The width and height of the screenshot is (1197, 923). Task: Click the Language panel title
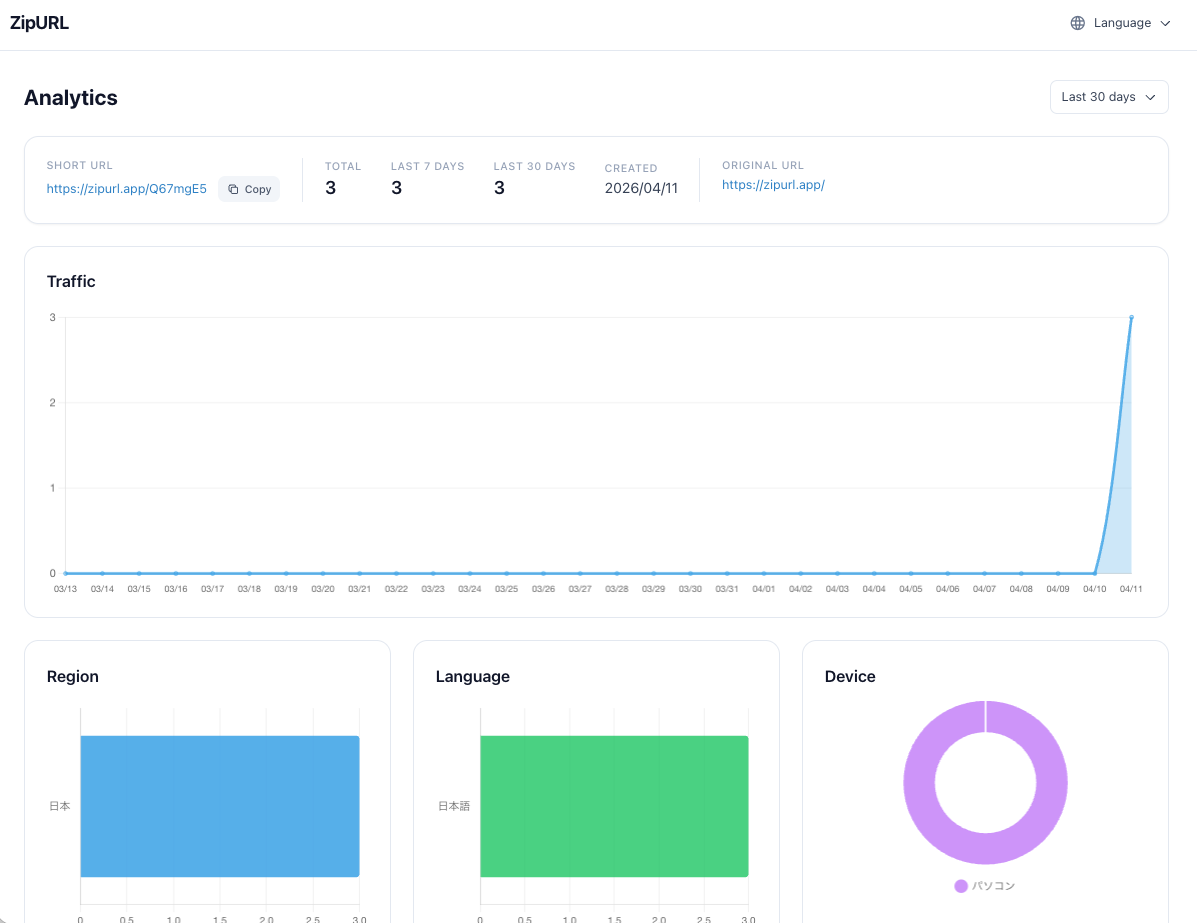point(473,676)
